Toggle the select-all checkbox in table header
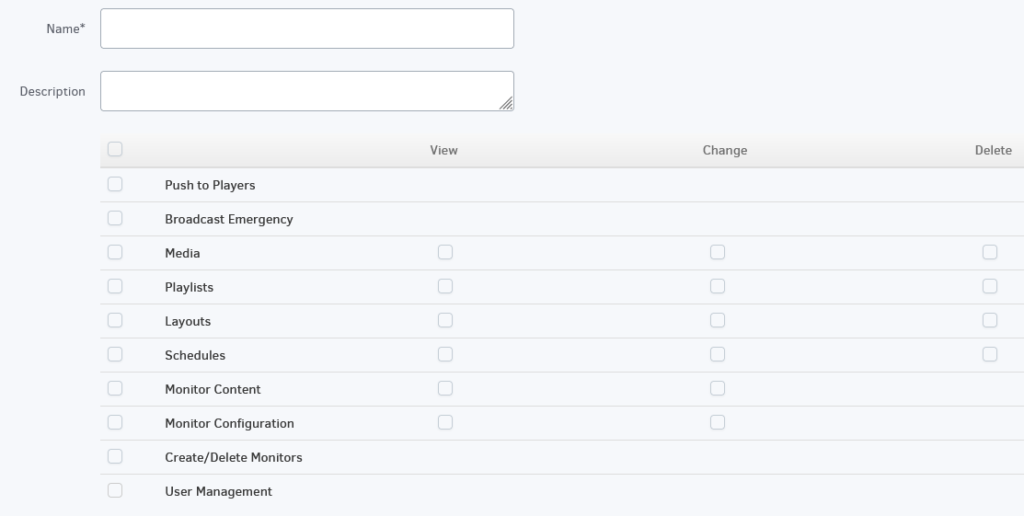 point(115,149)
